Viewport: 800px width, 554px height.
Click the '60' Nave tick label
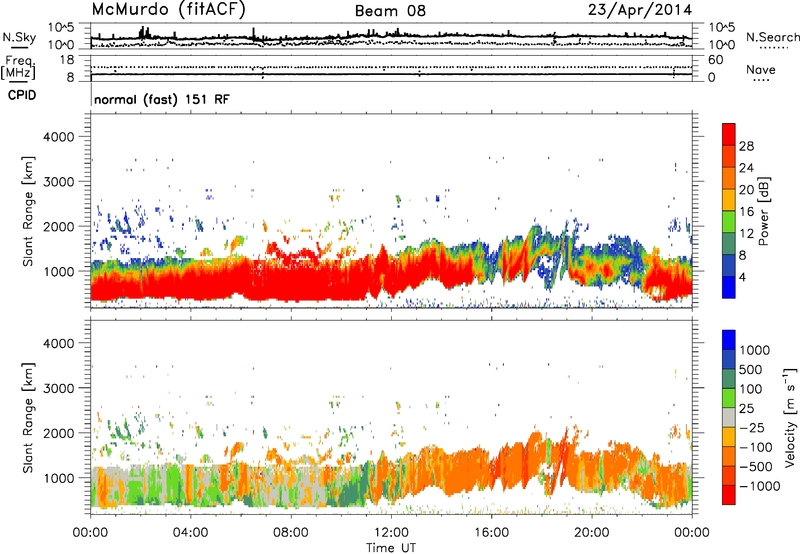[x=715, y=60]
